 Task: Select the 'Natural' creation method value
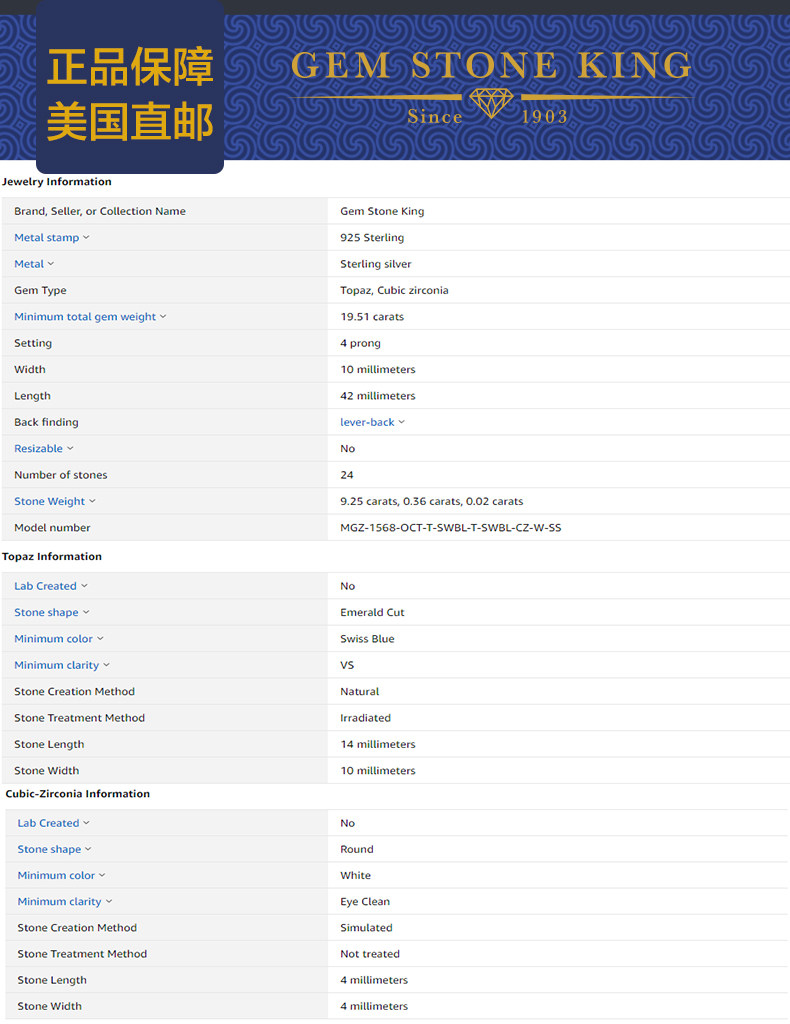point(360,691)
